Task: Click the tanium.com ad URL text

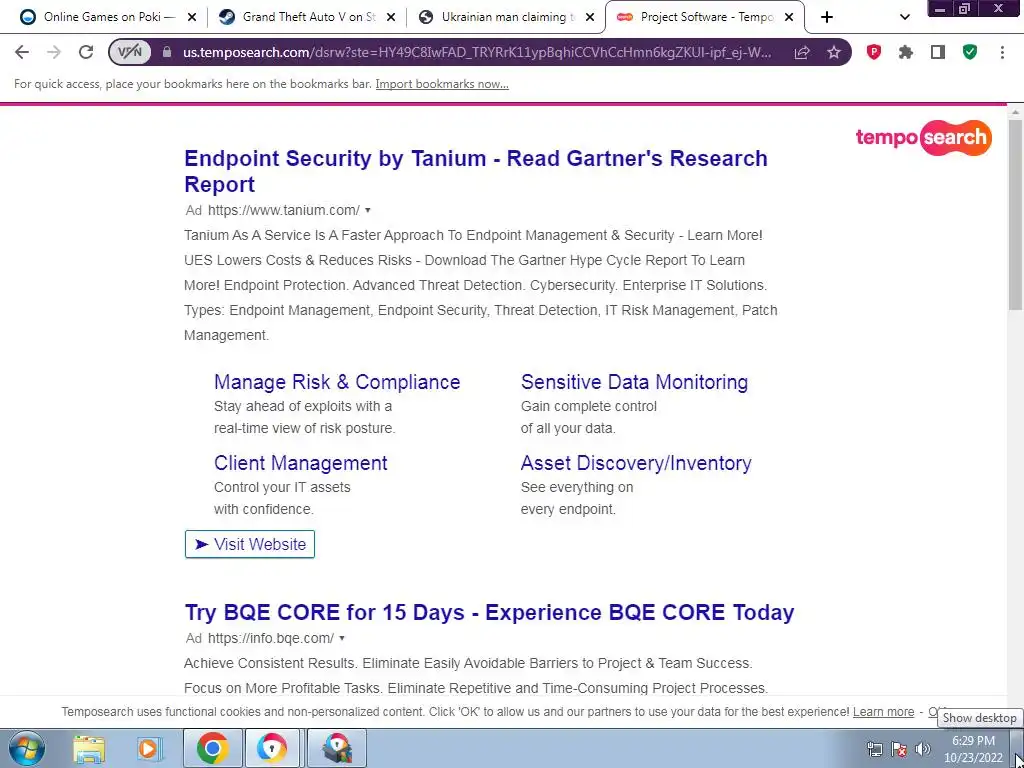Action: point(283,210)
